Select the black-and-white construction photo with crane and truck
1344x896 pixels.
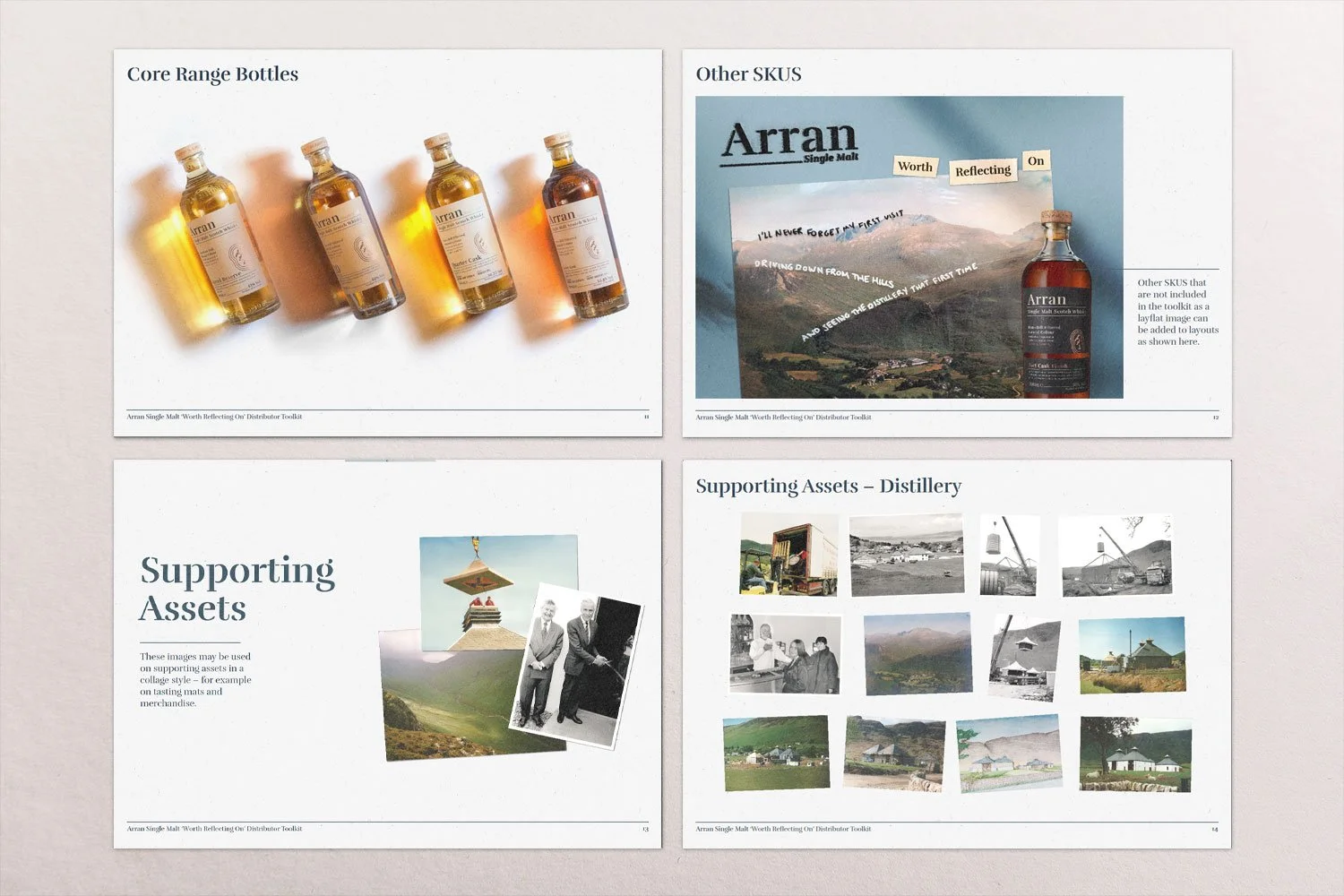[1116, 556]
